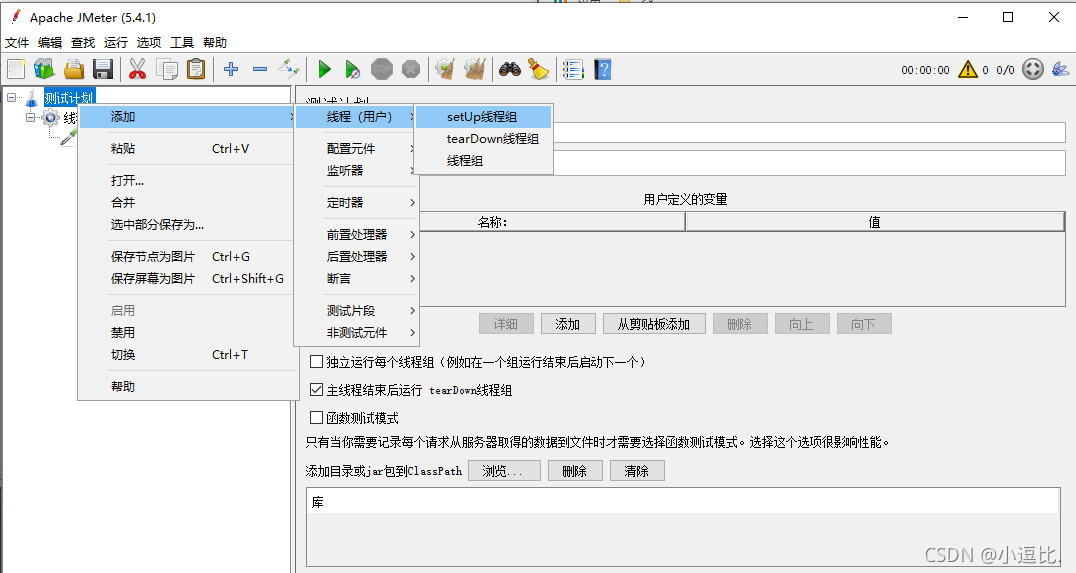This screenshot has height=573, width=1076.
Task: Click the New test plan icon
Action: [16, 69]
